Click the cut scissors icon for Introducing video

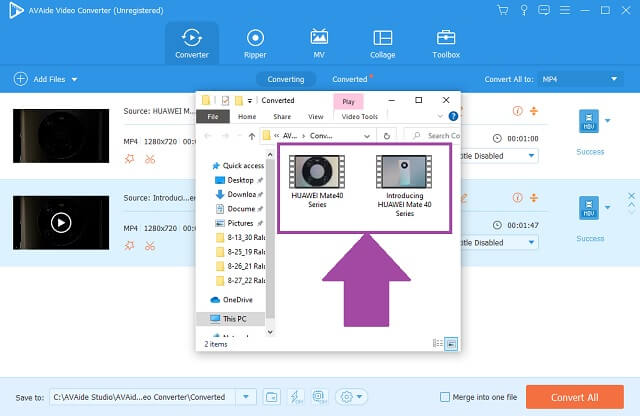click(x=150, y=246)
